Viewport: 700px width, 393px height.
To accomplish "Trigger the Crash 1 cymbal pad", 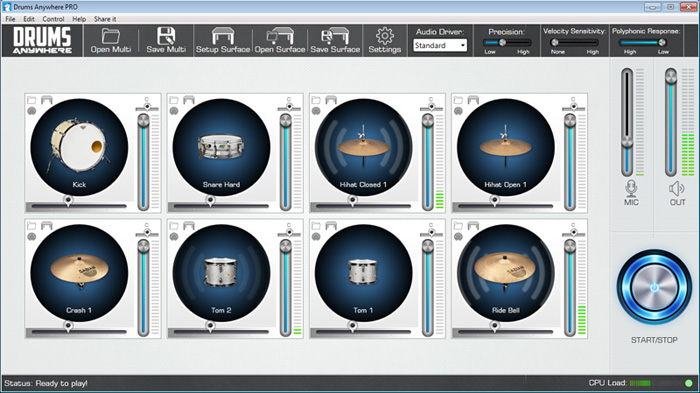I will (x=79, y=273).
